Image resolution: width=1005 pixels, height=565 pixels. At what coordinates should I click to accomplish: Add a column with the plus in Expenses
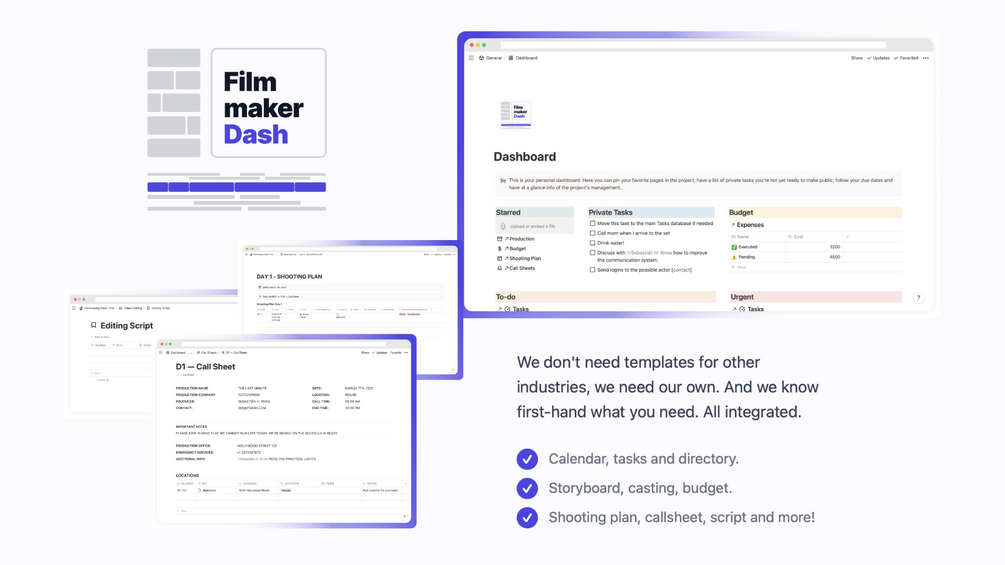click(x=847, y=236)
